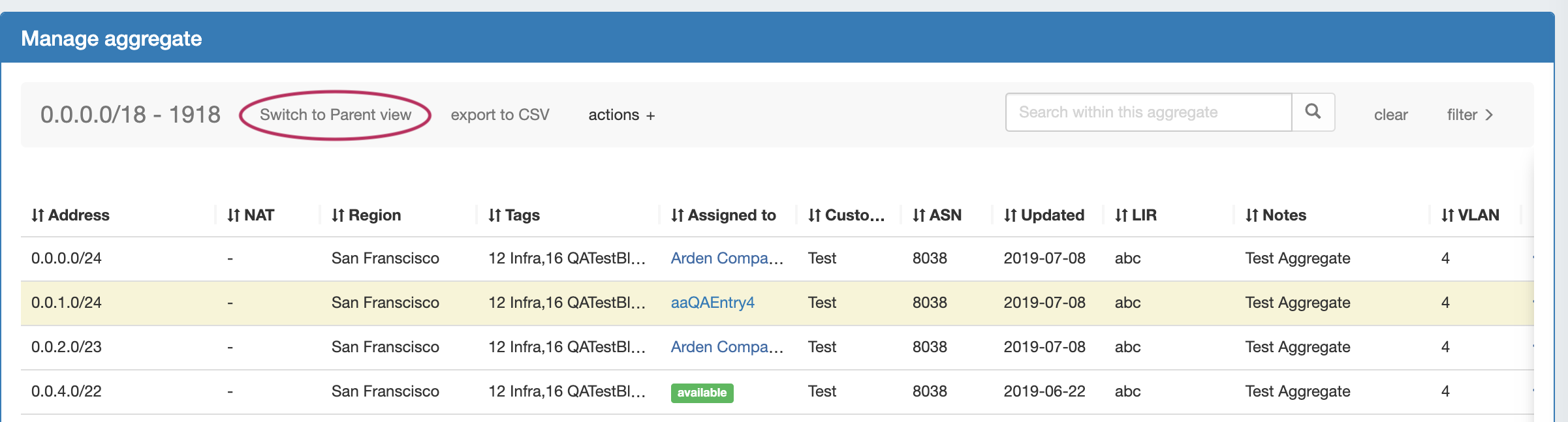Sort table by Address column icon
The width and height of the screenshot is (1568, 422).
[x=38, y=215]
